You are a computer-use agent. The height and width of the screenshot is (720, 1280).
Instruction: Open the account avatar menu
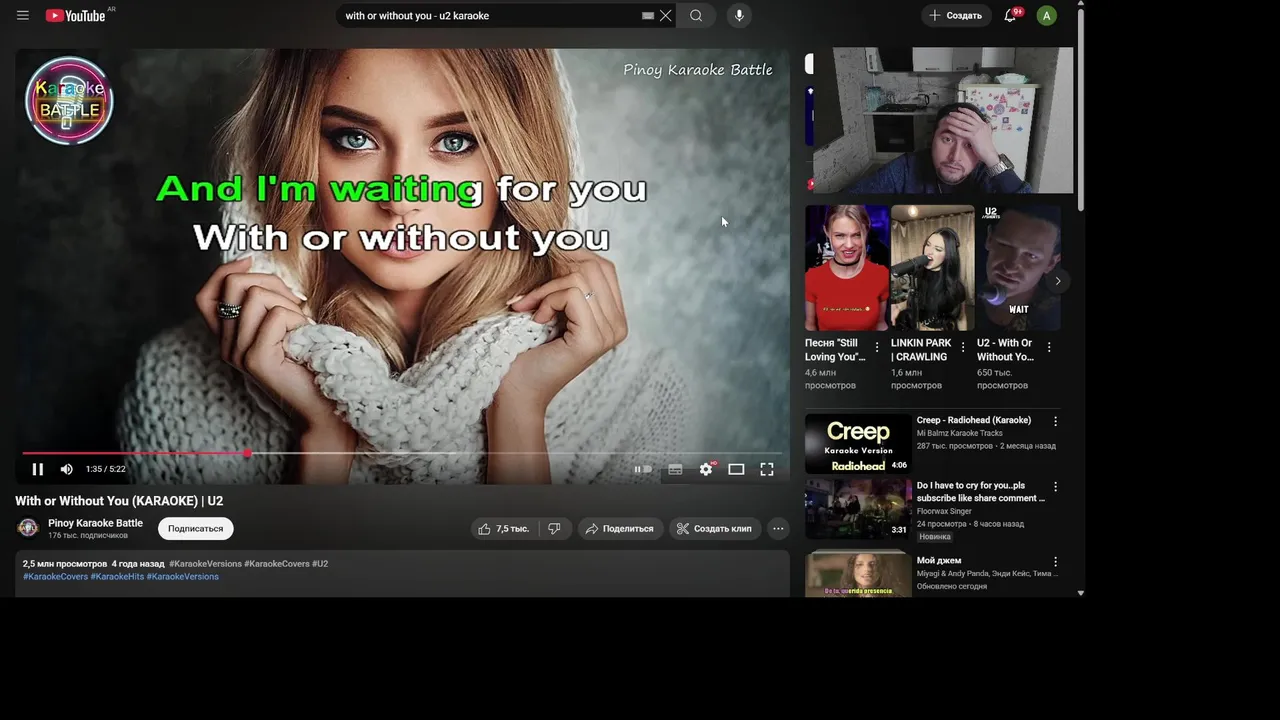[1046, 15]
